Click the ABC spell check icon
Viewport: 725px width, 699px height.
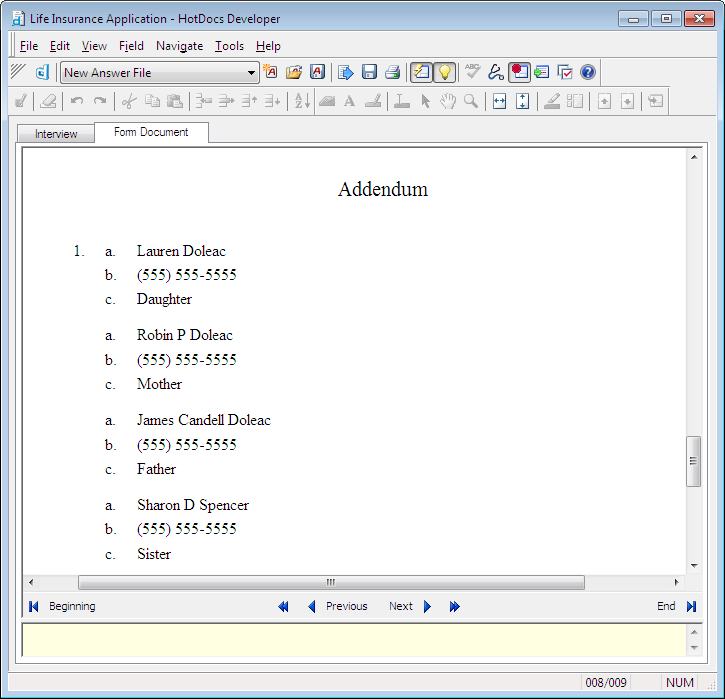click(x=472, y=72)
